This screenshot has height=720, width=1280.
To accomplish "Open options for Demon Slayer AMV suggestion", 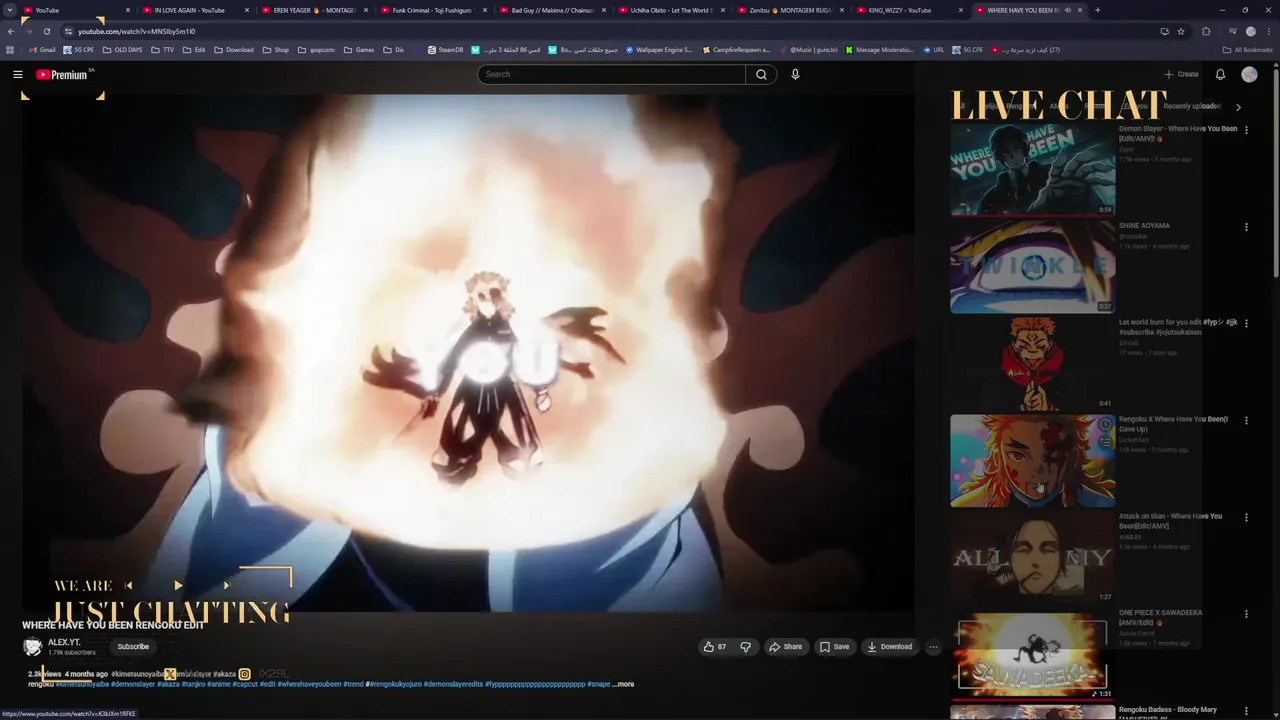I will pos(1246,130).
